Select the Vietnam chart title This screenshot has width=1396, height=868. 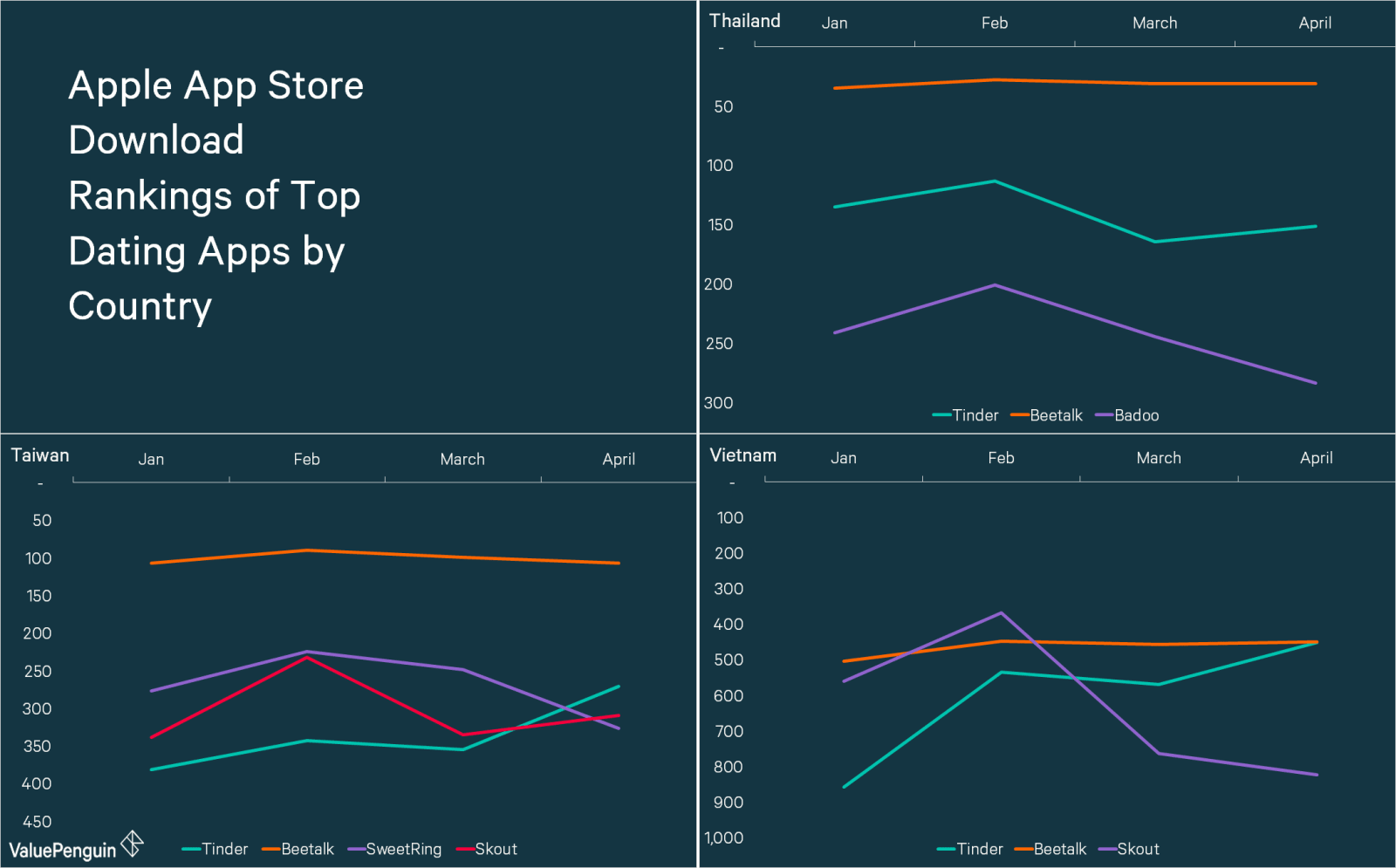tap(742, 455)
